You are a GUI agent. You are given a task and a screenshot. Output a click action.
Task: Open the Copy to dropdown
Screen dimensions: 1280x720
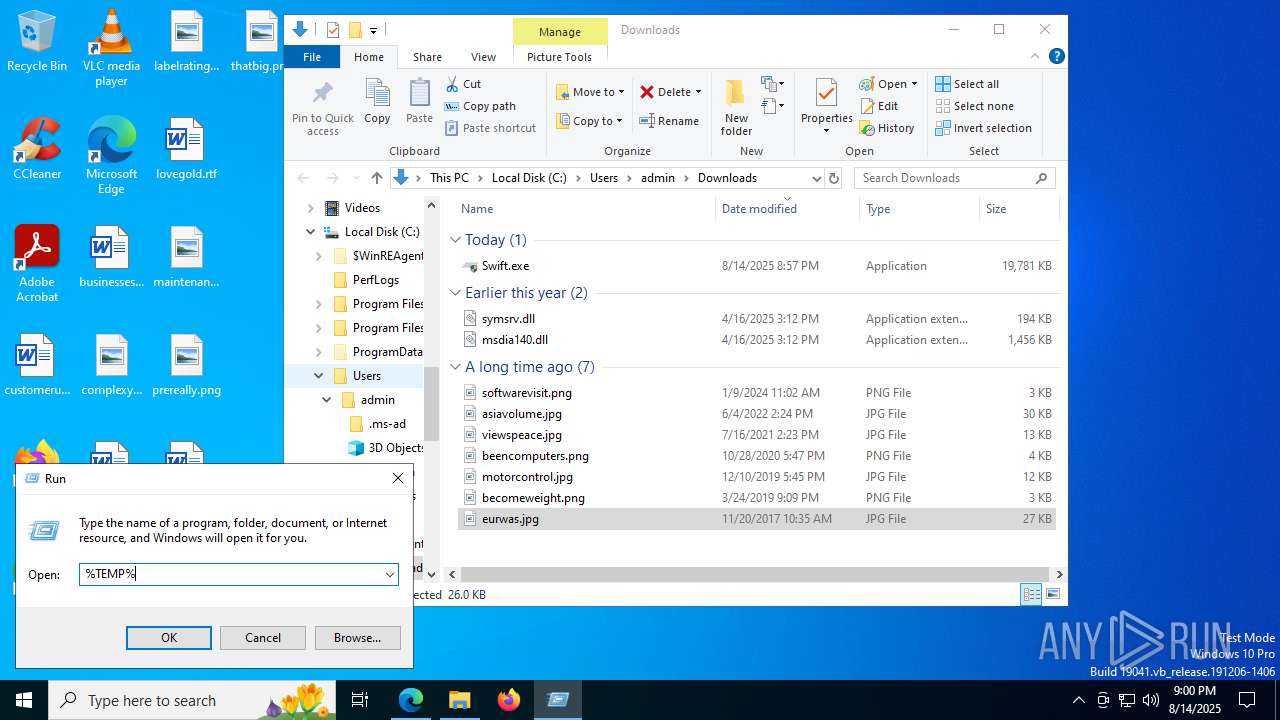click(590, 121)
